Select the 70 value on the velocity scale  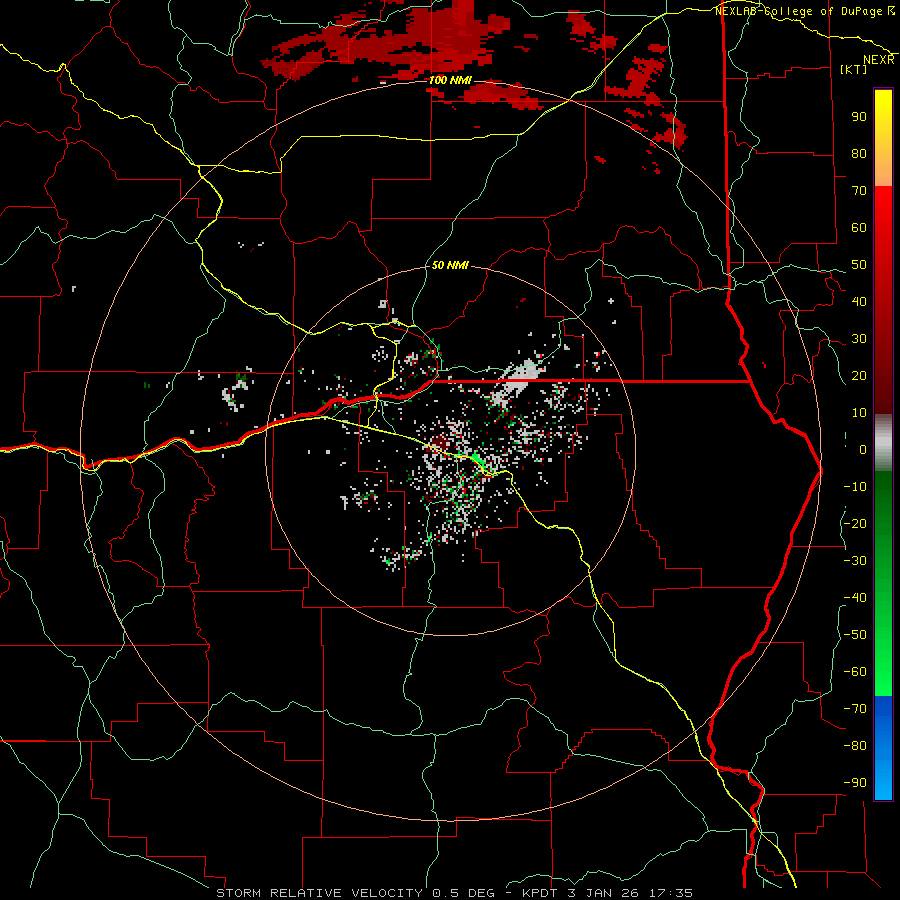(859, 191)
